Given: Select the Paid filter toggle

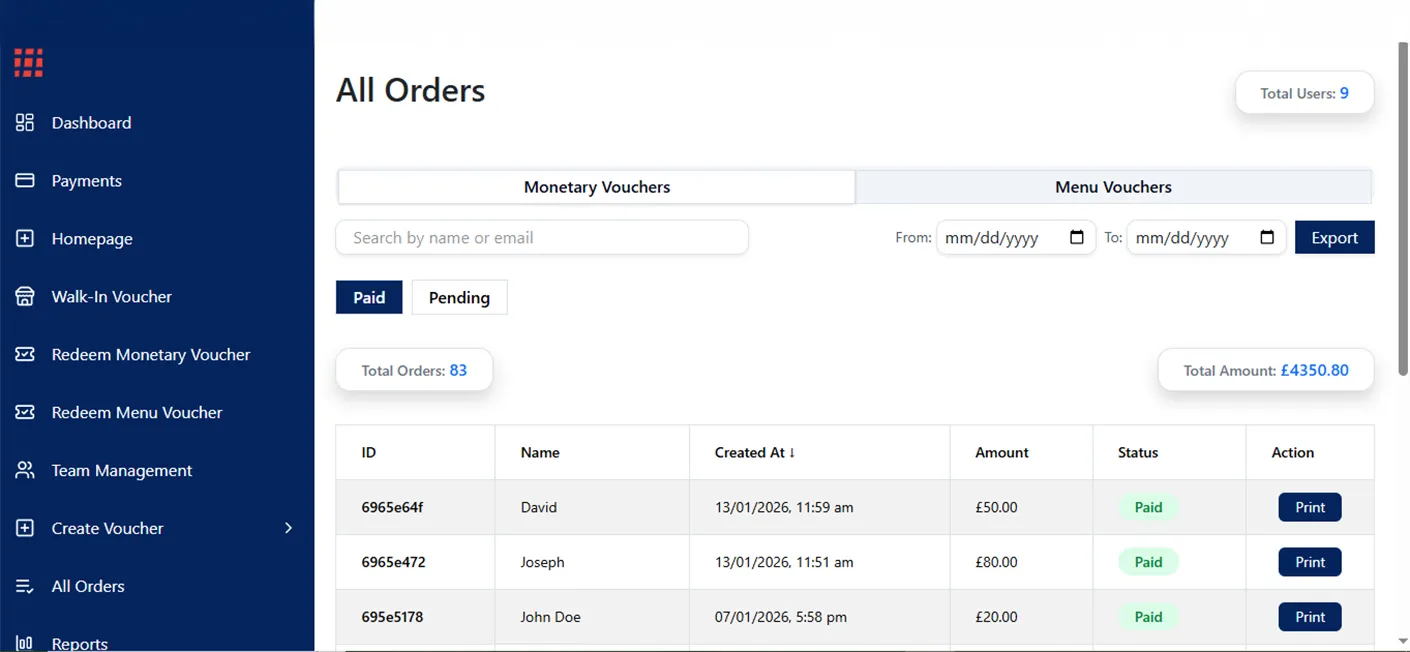Looking at the screenshot, I should click(x=369, y=298).
